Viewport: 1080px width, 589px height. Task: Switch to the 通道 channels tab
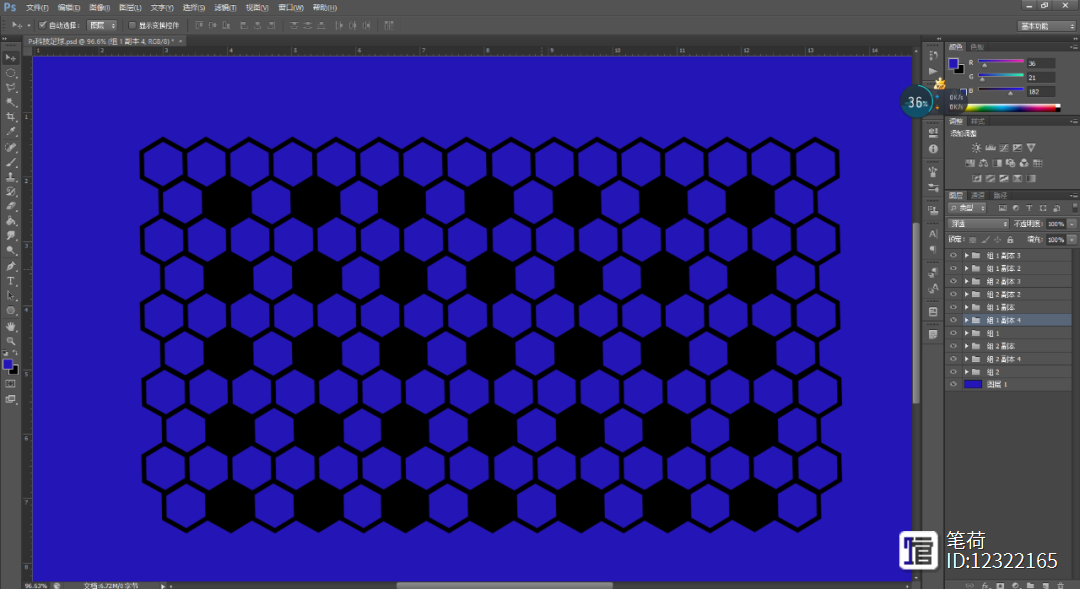[977, 196]
